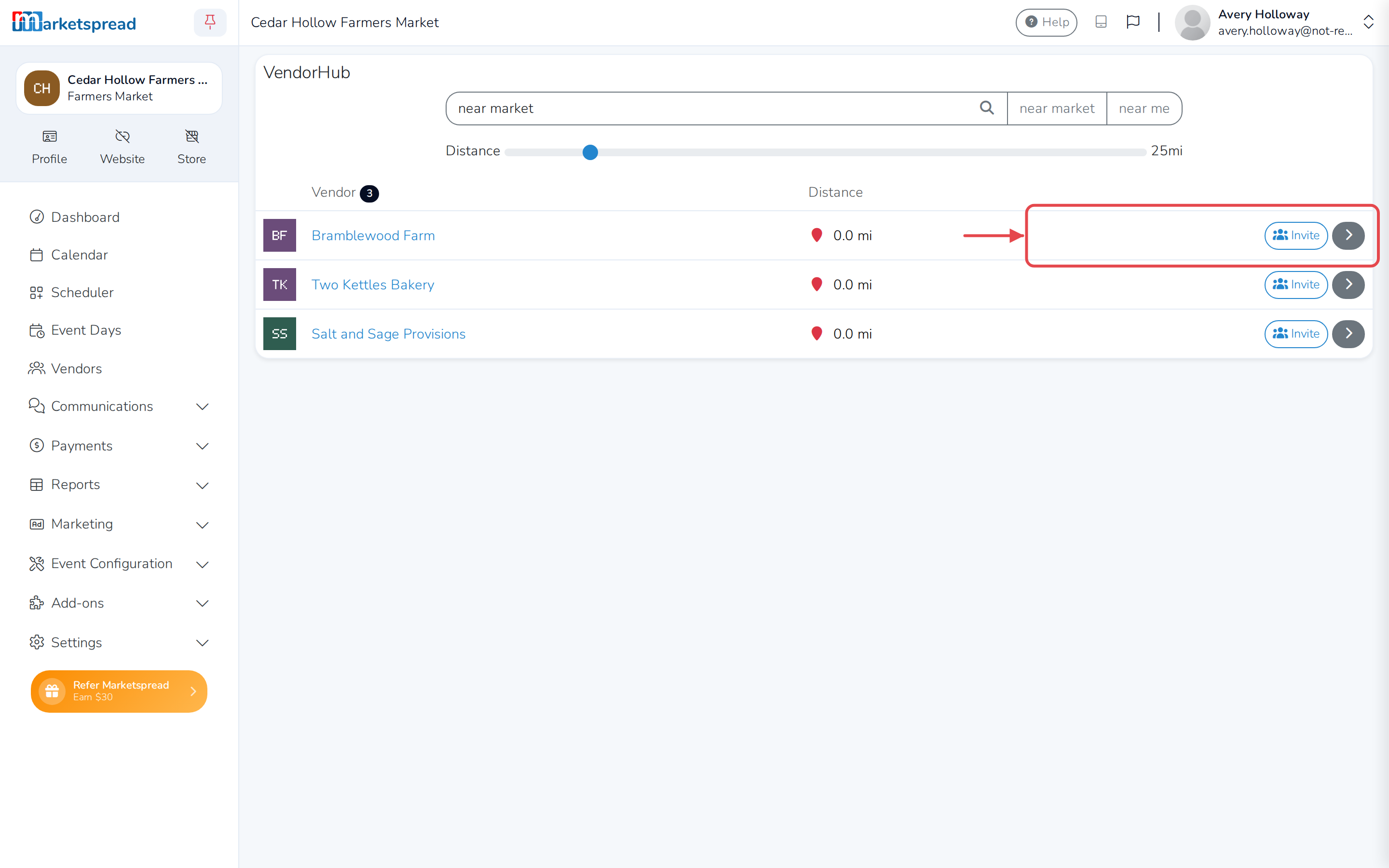Open details arrow for Two Kettles Bakery
Image resolution: width=1389 pixels, height=868 pixels.
coord(1348,285)
